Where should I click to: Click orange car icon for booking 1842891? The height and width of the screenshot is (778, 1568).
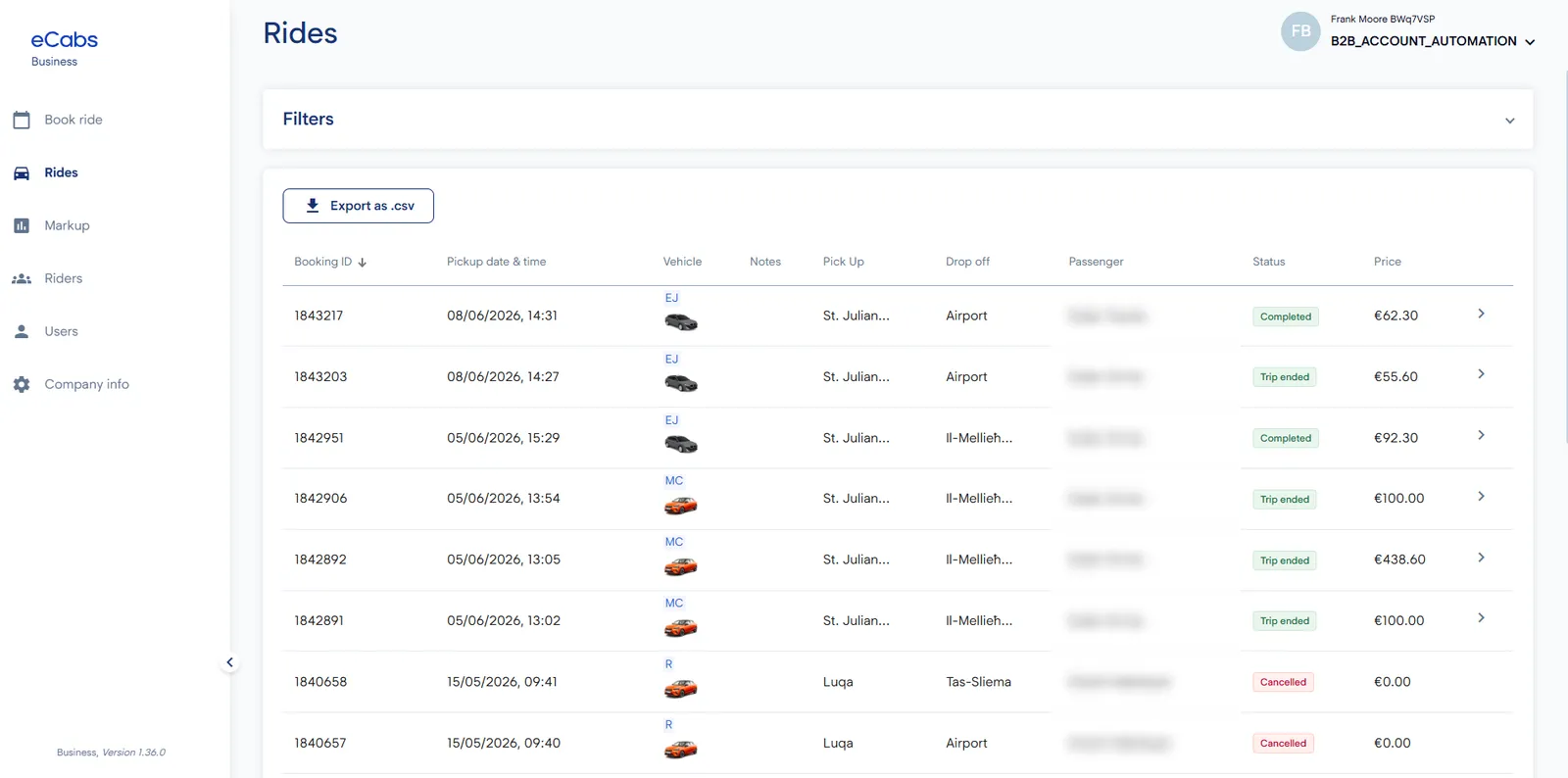(681, 627)
